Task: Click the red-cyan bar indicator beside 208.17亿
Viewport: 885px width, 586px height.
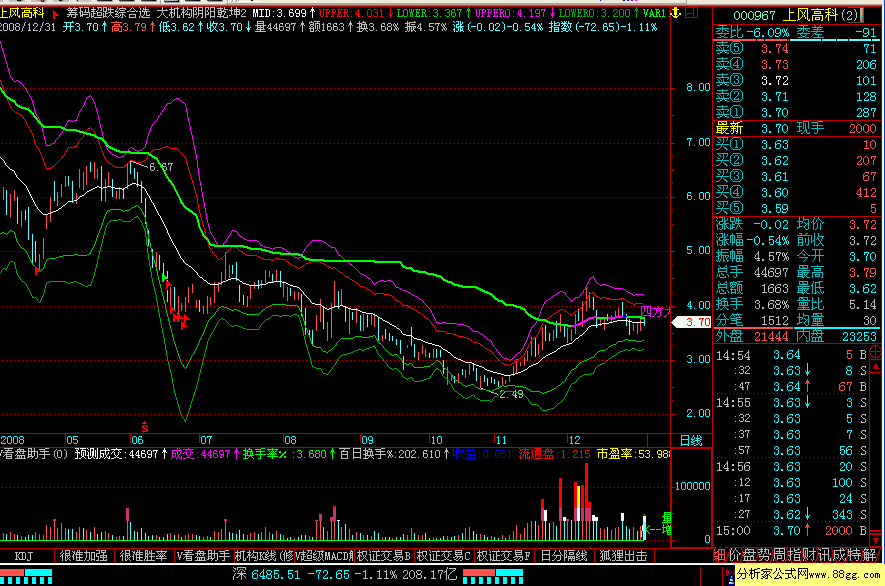Action: 493,576
